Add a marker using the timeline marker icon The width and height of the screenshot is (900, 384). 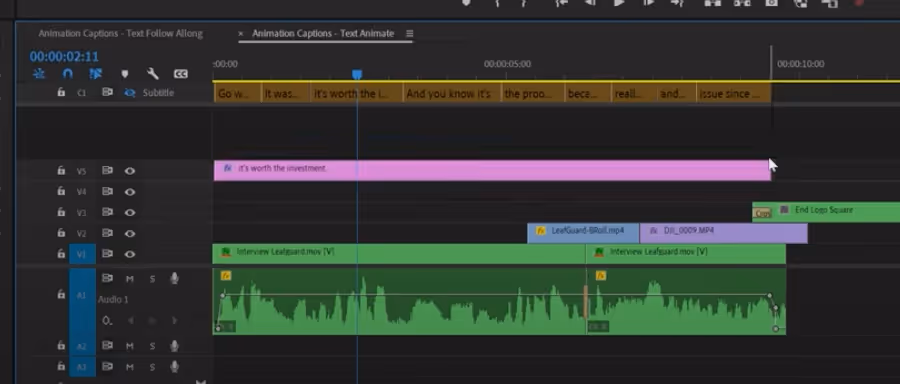[x=125, y=74]
